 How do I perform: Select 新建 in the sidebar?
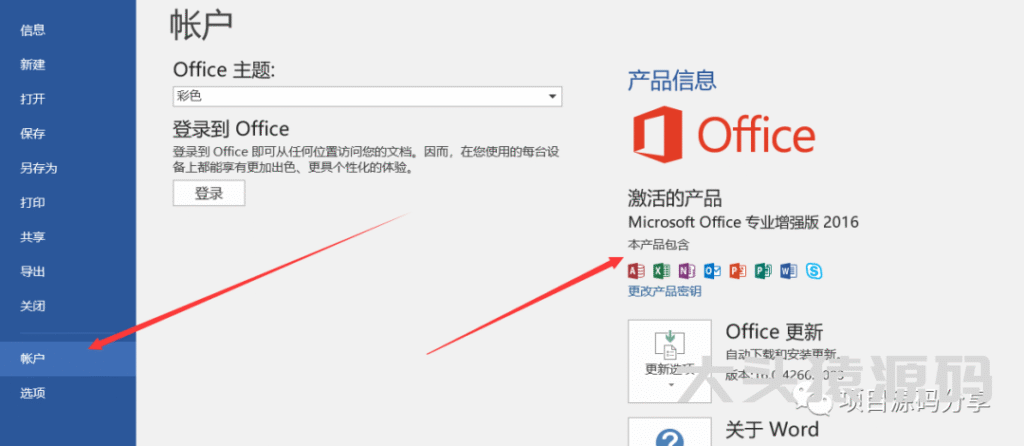33,65
